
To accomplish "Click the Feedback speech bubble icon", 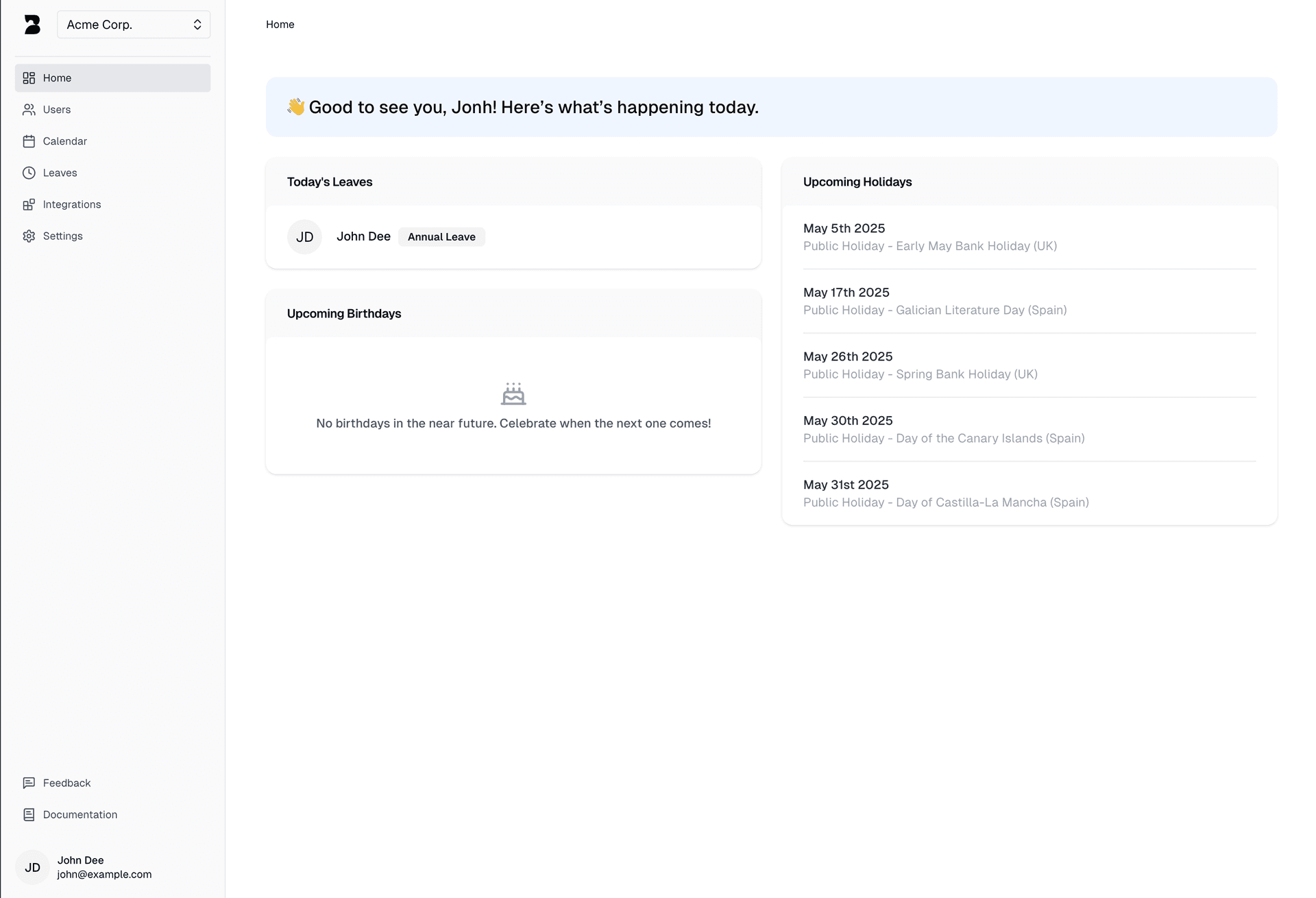I will coord(29,783).
